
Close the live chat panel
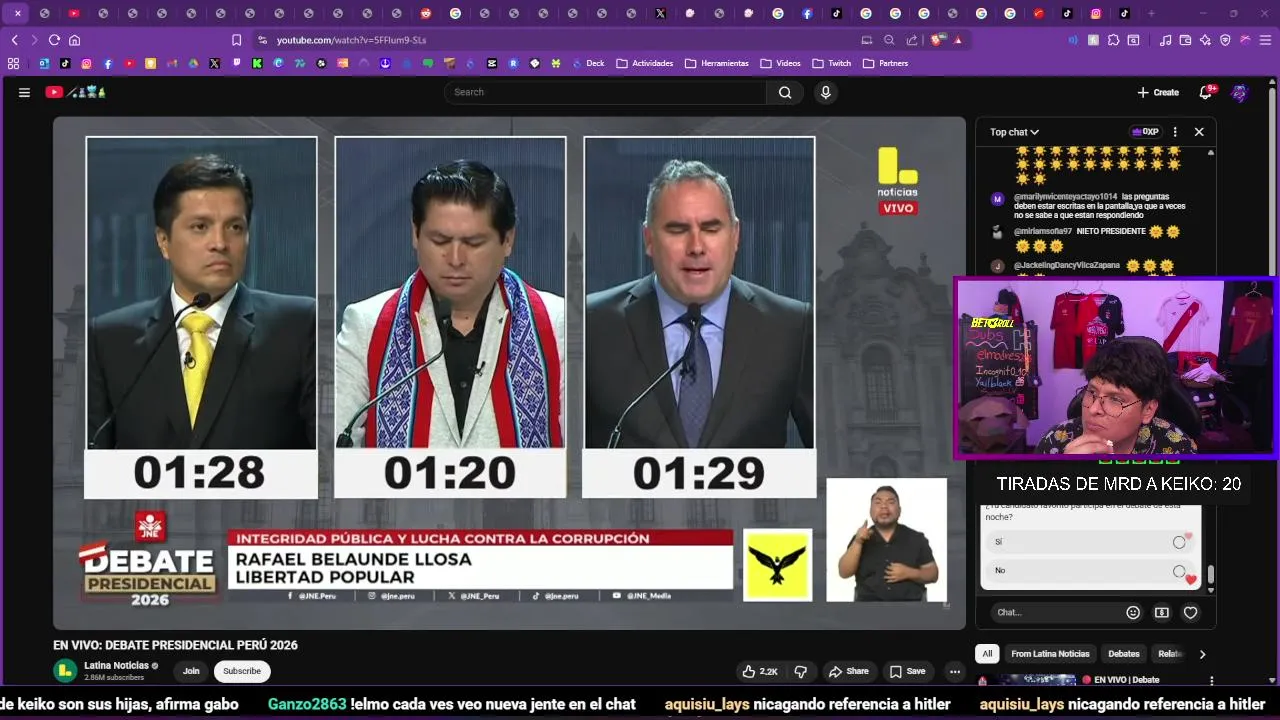tap(1199, 132)
